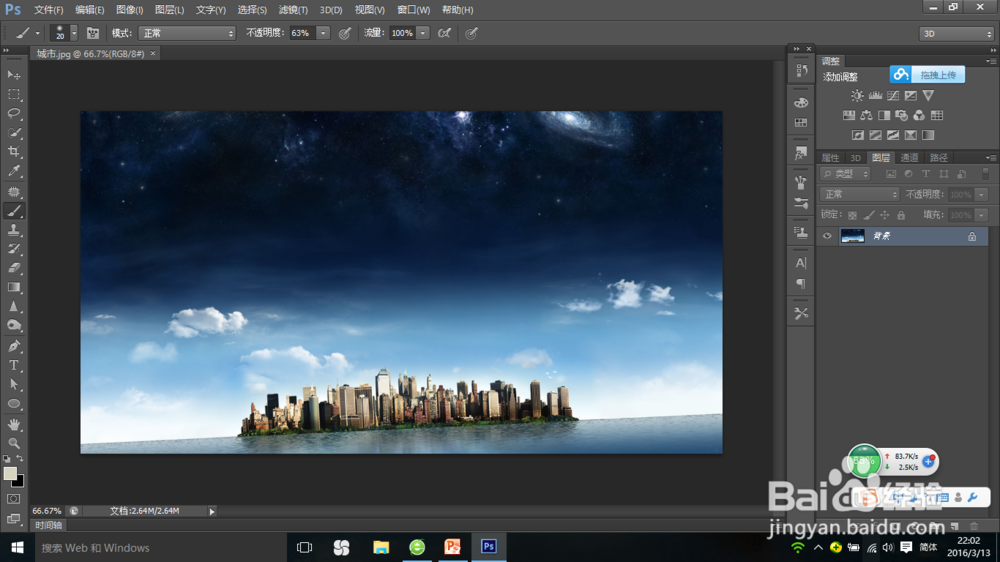The width and height of the screenshot is (1000, 562).
Task: Hide the 背景 layer visibility eye
Action: [827, 236]
